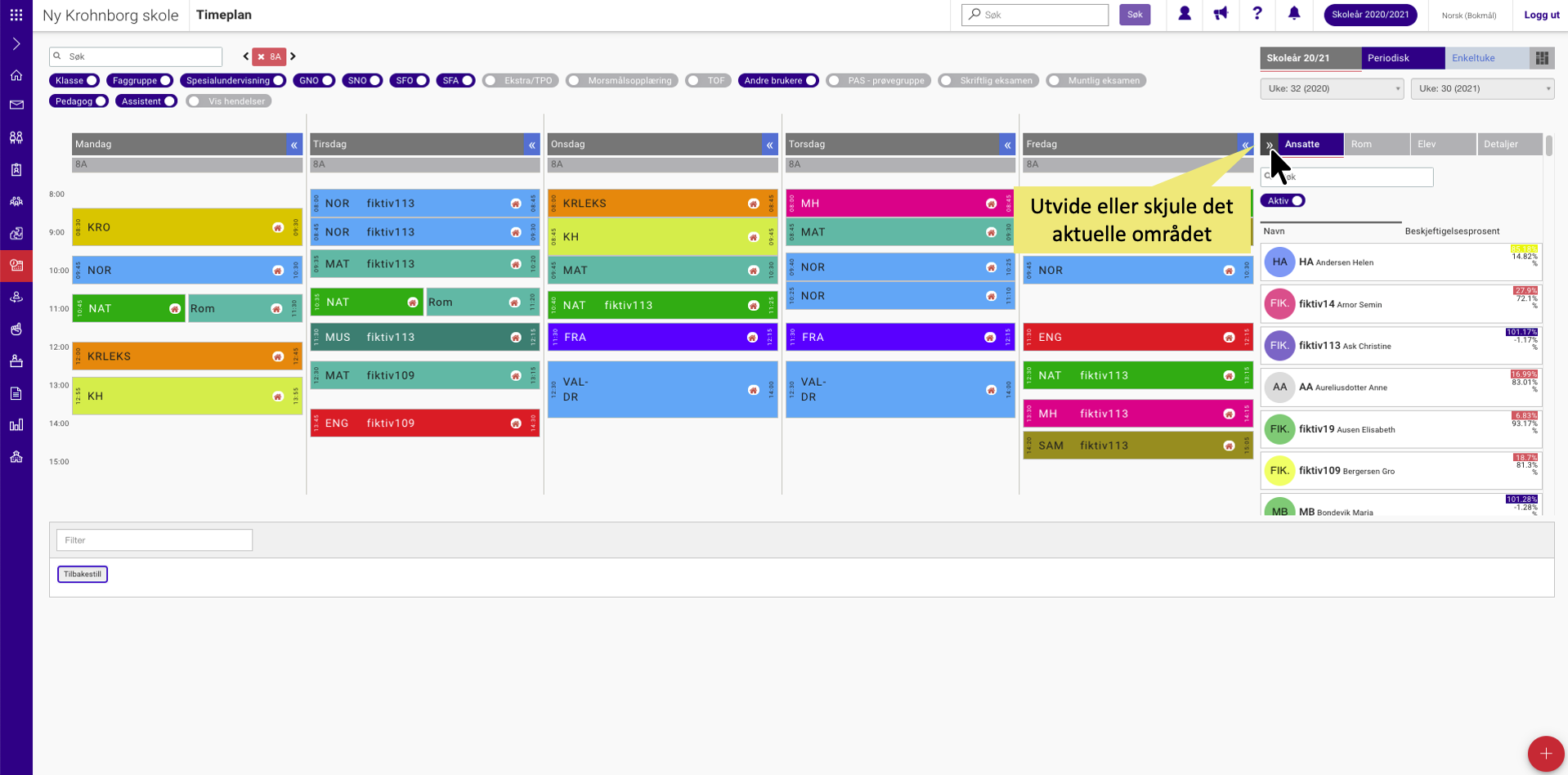Click home icon on Tuesday MUS lesson

[x=516, y=338]
